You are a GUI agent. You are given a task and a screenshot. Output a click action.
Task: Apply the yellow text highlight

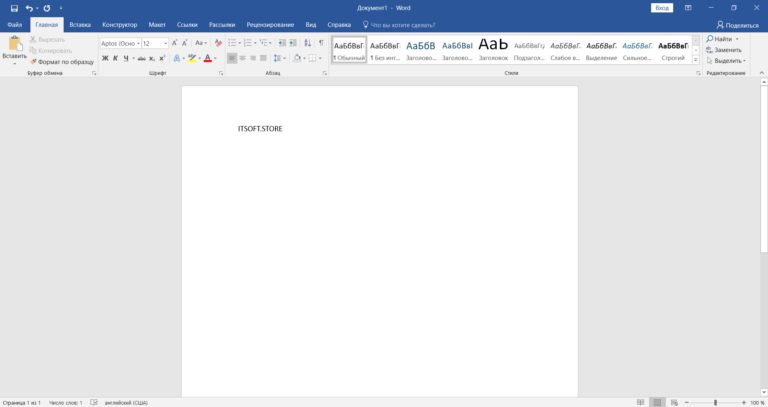pyautogui.click(x=192, y=58)
